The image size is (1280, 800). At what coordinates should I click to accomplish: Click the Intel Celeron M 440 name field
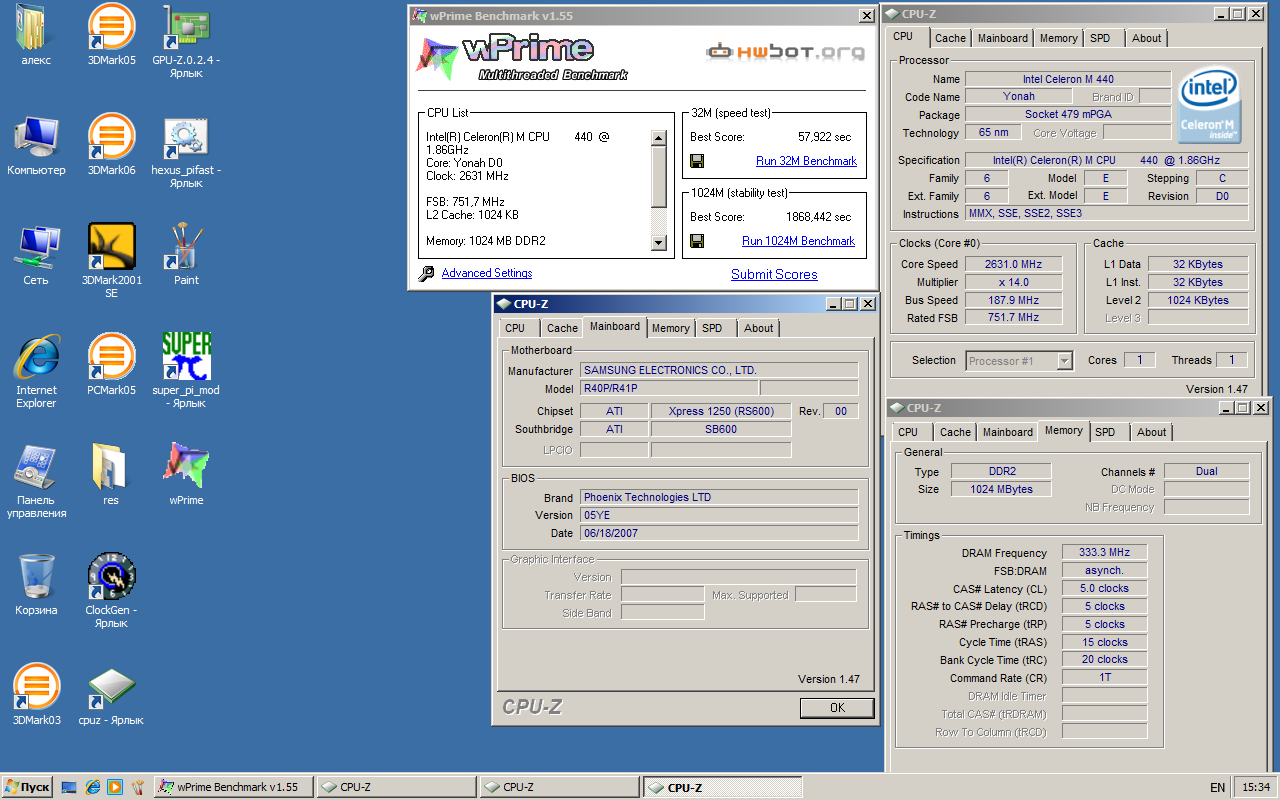tap(1068, 79)
